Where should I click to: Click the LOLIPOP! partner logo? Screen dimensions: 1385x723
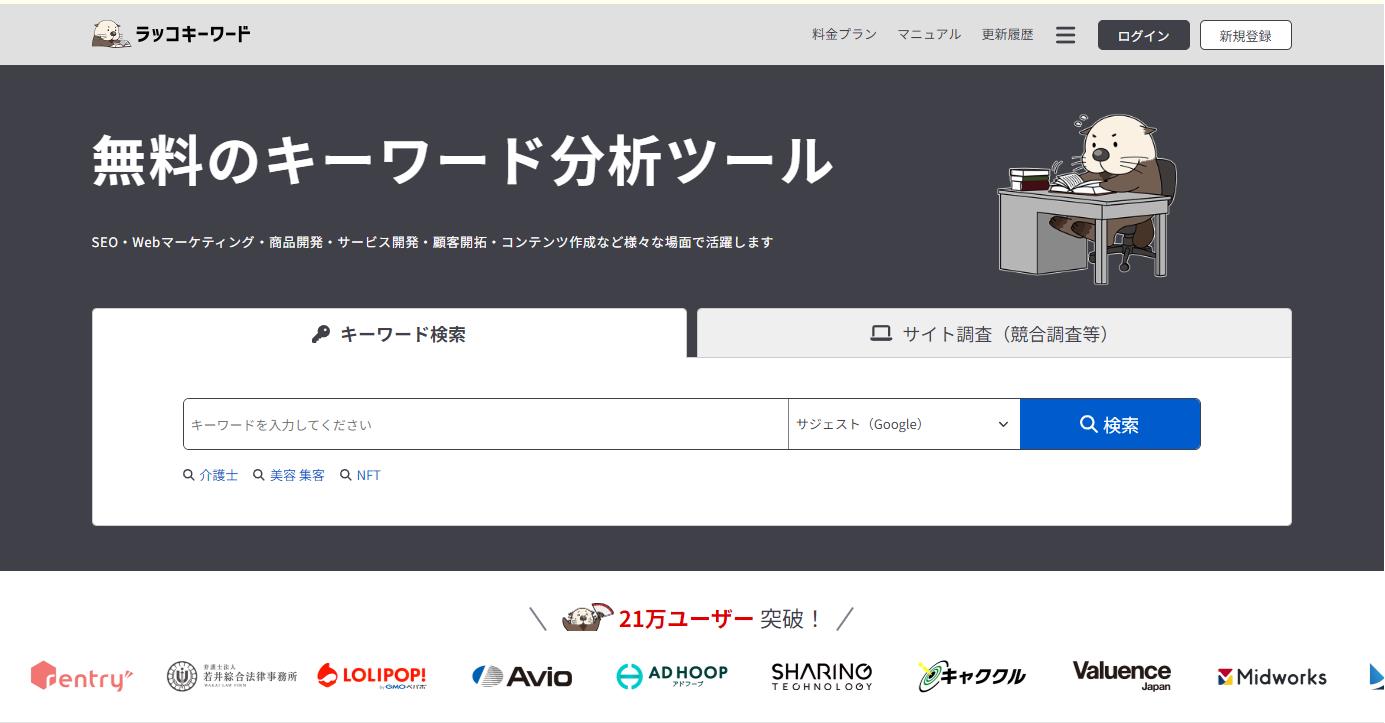(373, 675)
